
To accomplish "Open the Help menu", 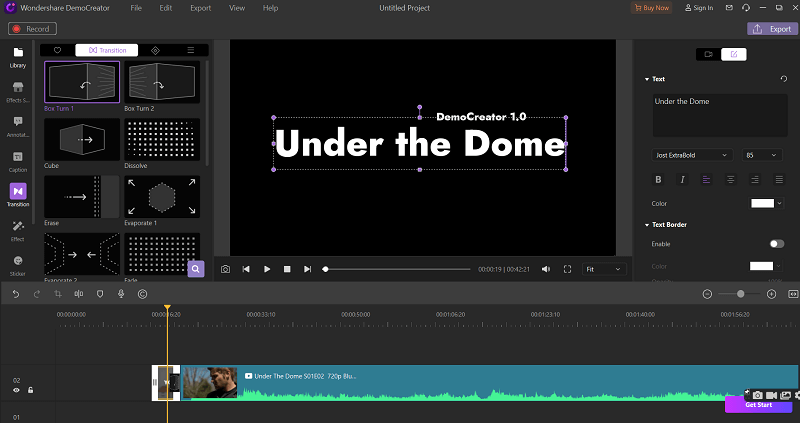I will coord(270,8).
